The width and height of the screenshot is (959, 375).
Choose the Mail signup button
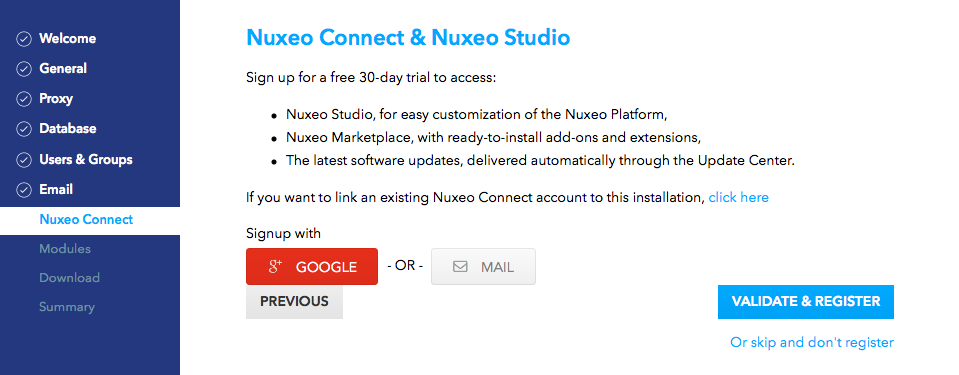coord(483,266)
